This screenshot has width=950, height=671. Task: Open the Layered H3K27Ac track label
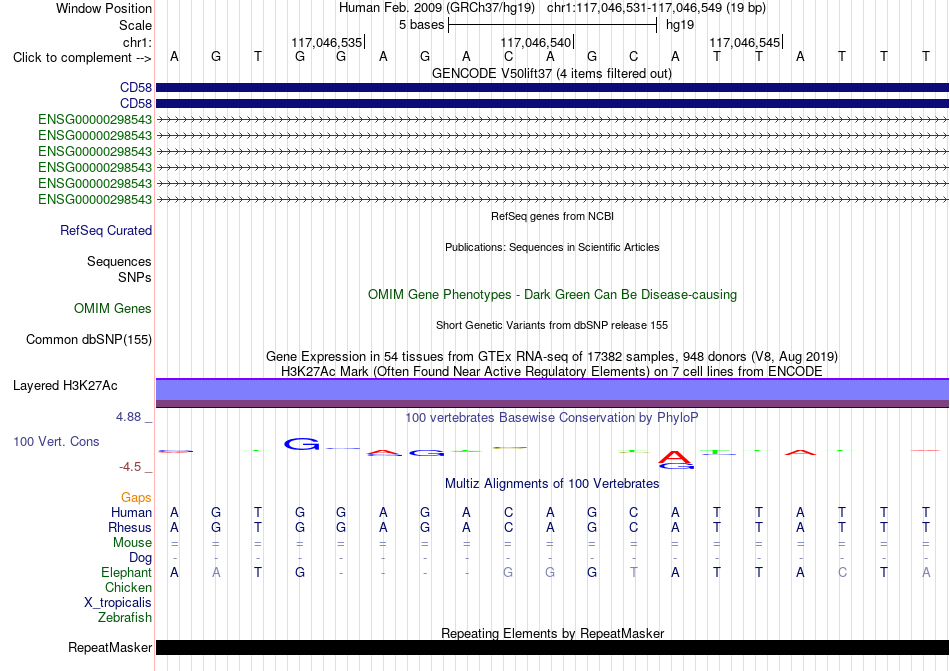pos(65,386)
